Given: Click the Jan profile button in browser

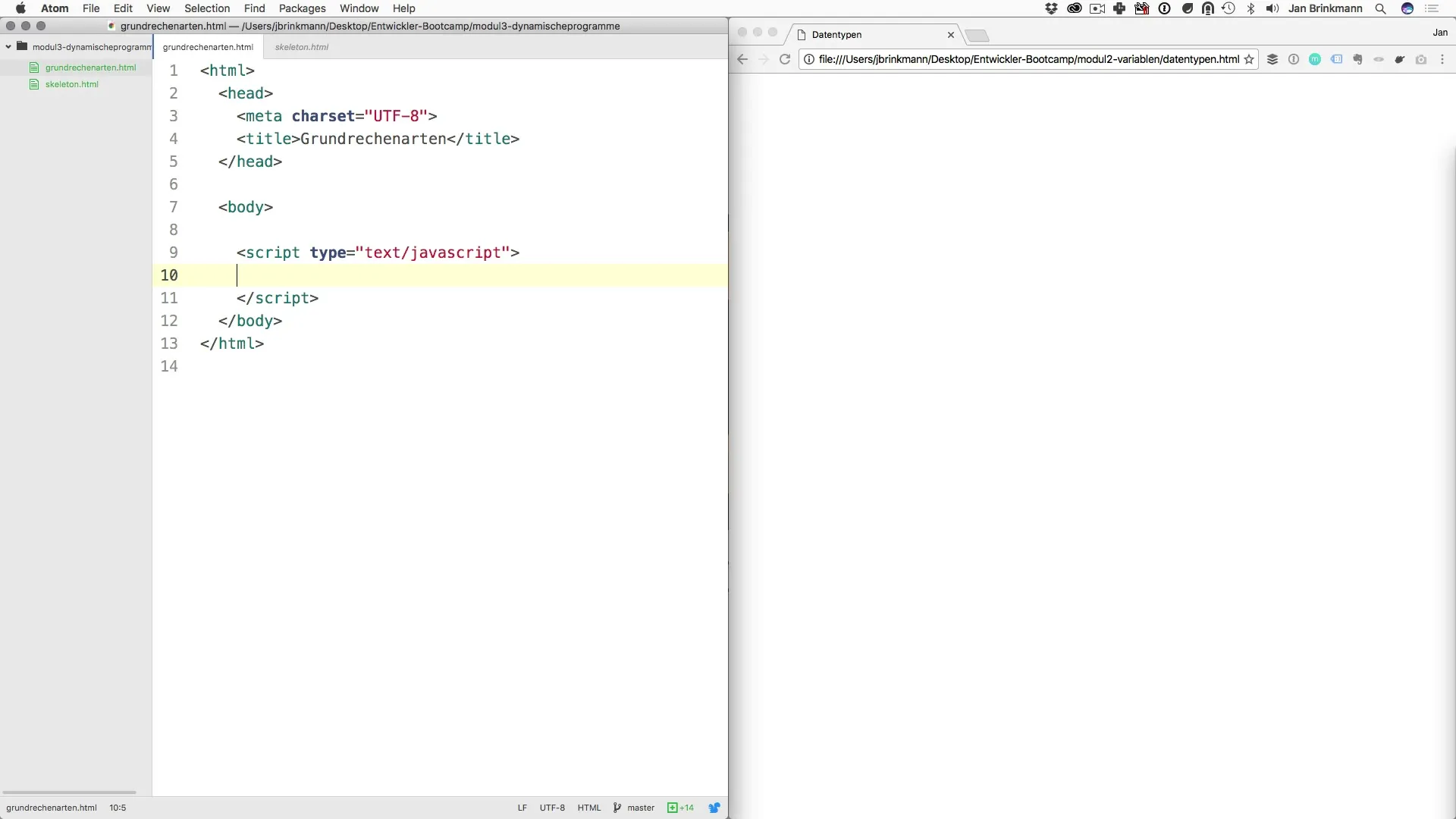Looking at the screenshot, I should 1440,33.
